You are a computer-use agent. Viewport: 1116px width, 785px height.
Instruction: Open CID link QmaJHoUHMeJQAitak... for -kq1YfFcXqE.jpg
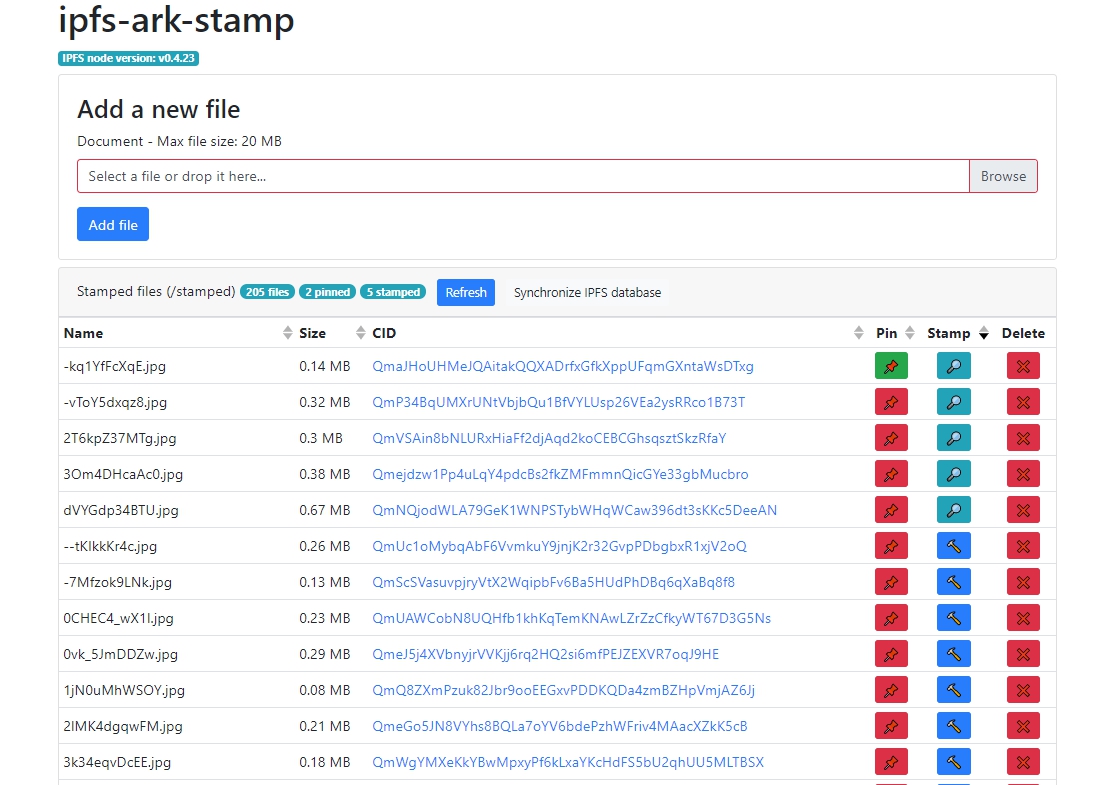pos(562,366)
